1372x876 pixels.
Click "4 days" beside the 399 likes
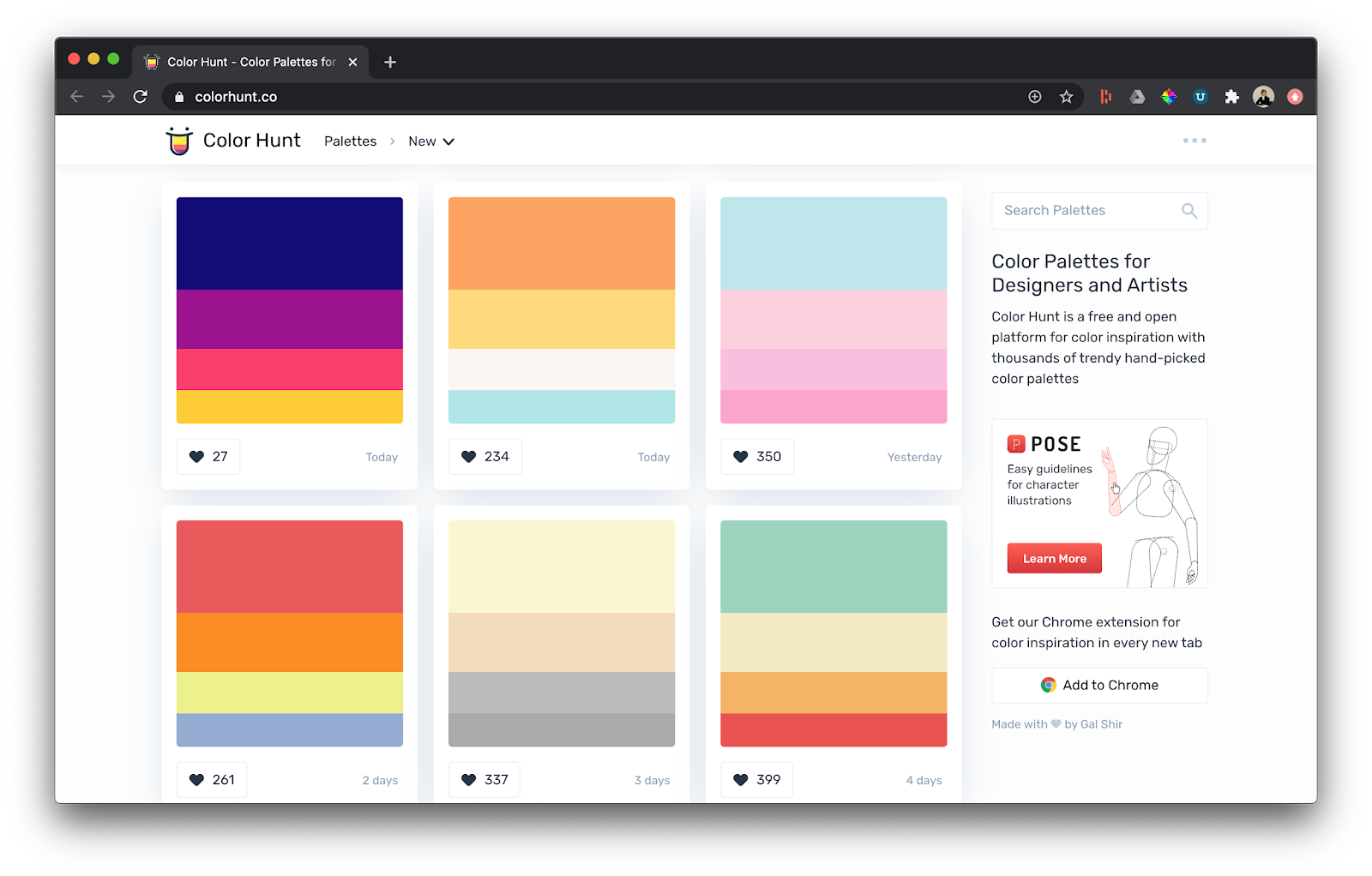tap(924, 781)
